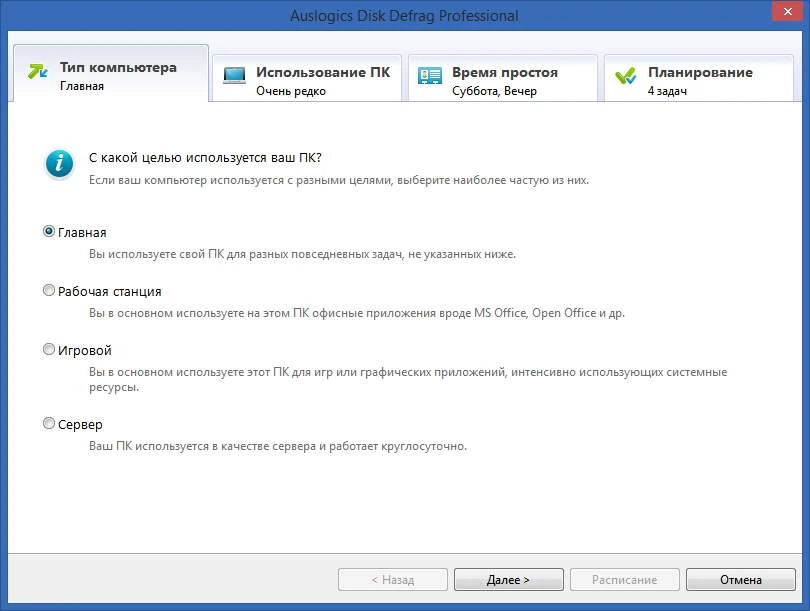810x611 pixels.
Task: Click the 'Очень редко' tab subtitle
Action: pos(291,91)
